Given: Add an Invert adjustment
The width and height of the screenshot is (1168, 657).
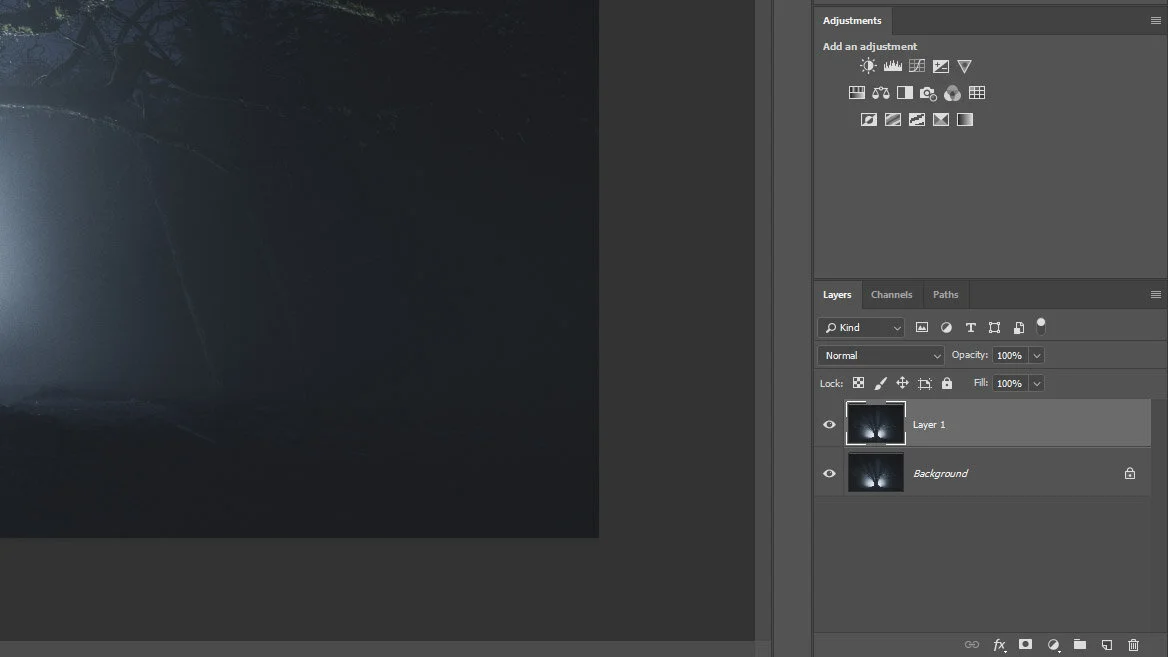Looking at the screenshot, I should pos(868,118).
